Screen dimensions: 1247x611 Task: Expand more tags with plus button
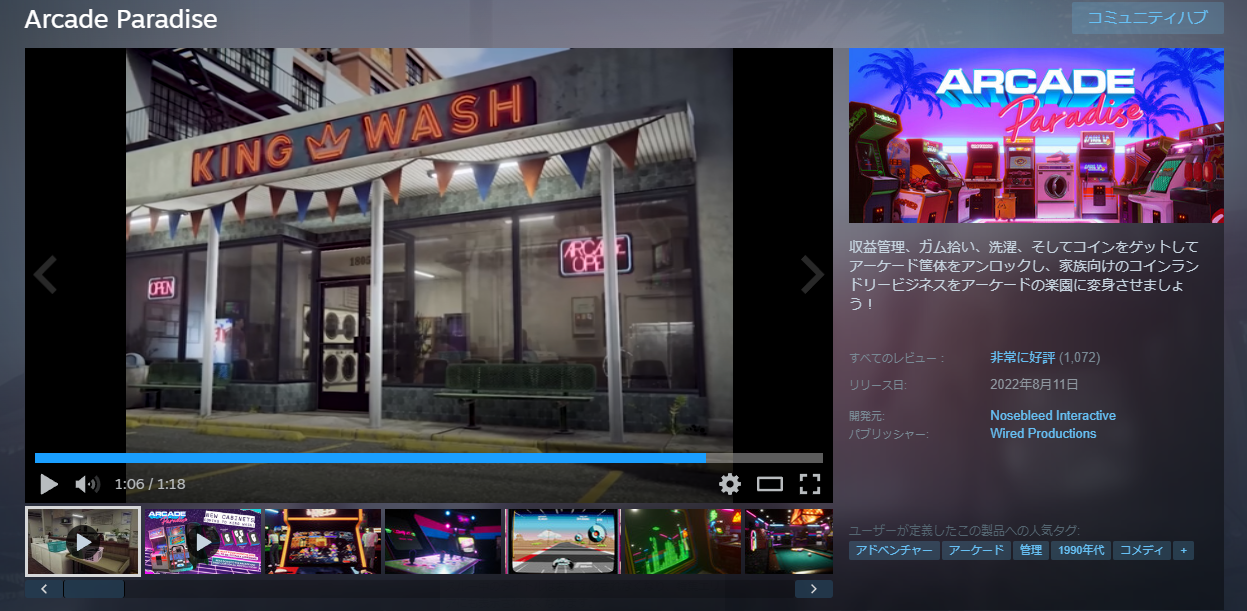[x=1183, y=551]
